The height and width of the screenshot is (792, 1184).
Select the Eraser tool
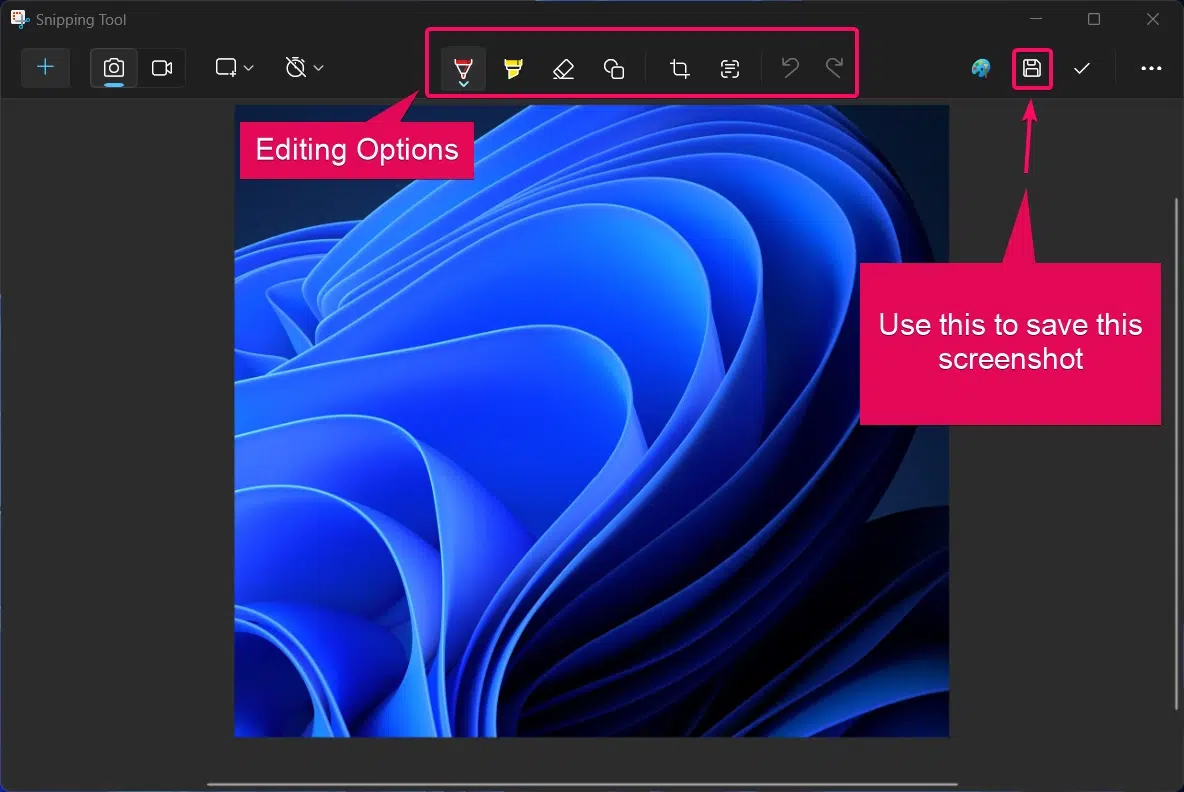(x=563, y=69)
